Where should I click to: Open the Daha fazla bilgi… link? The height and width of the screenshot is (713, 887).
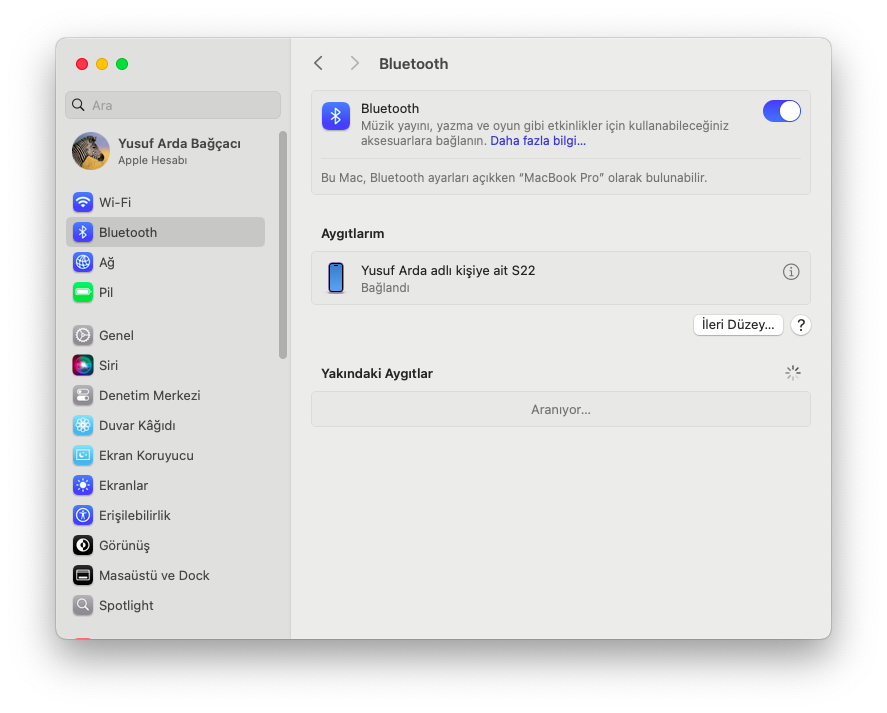coord(538,141)
